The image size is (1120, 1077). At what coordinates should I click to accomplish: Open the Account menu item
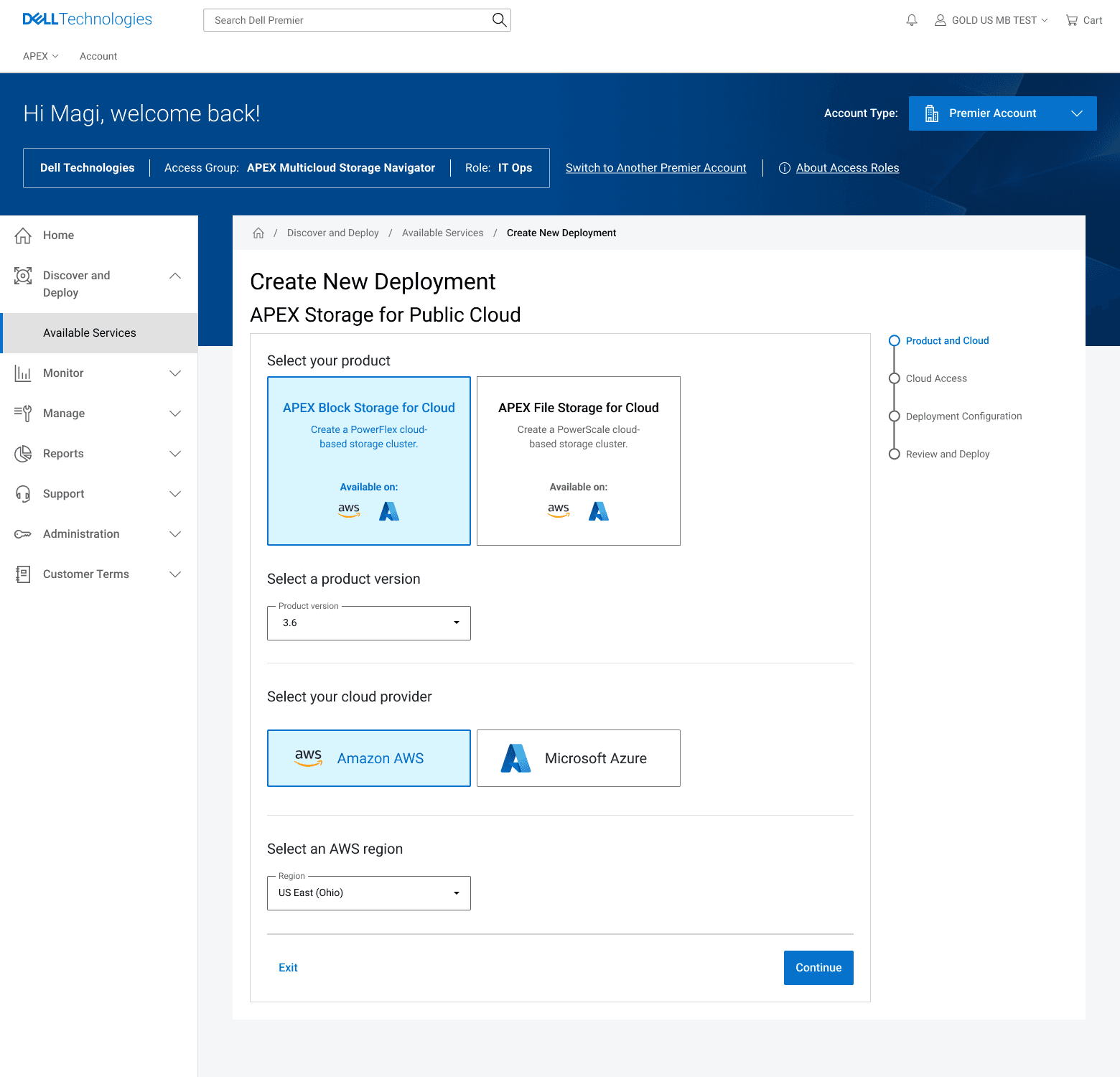98,56
